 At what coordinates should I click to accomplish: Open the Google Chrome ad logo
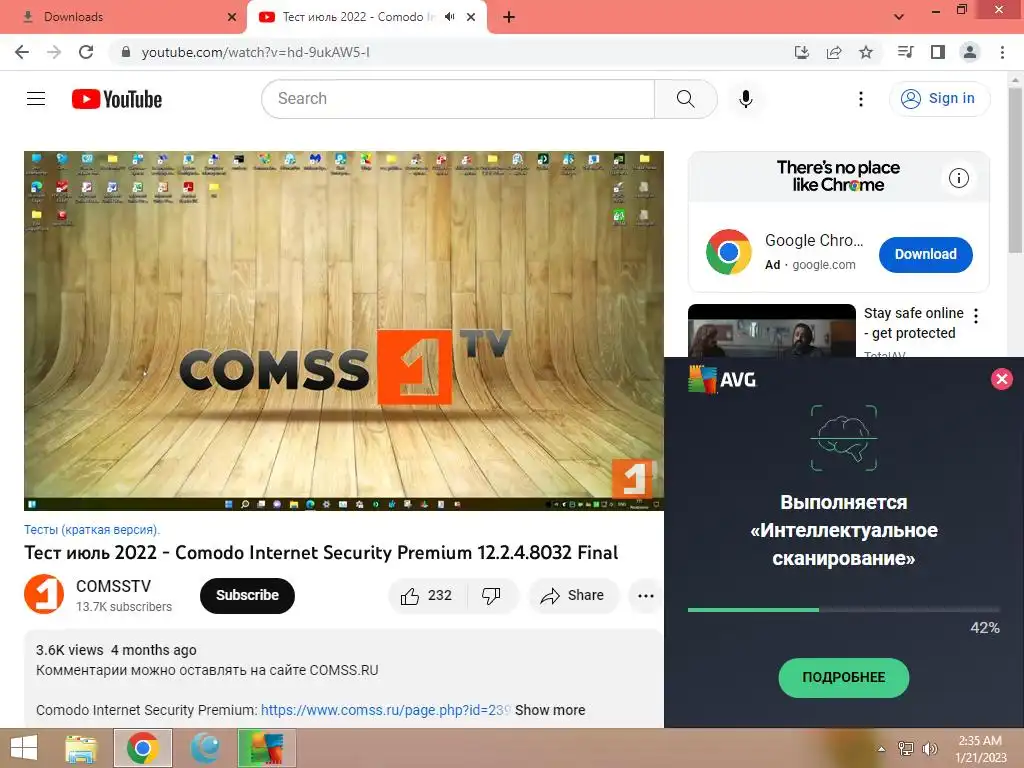coord(728,252)
